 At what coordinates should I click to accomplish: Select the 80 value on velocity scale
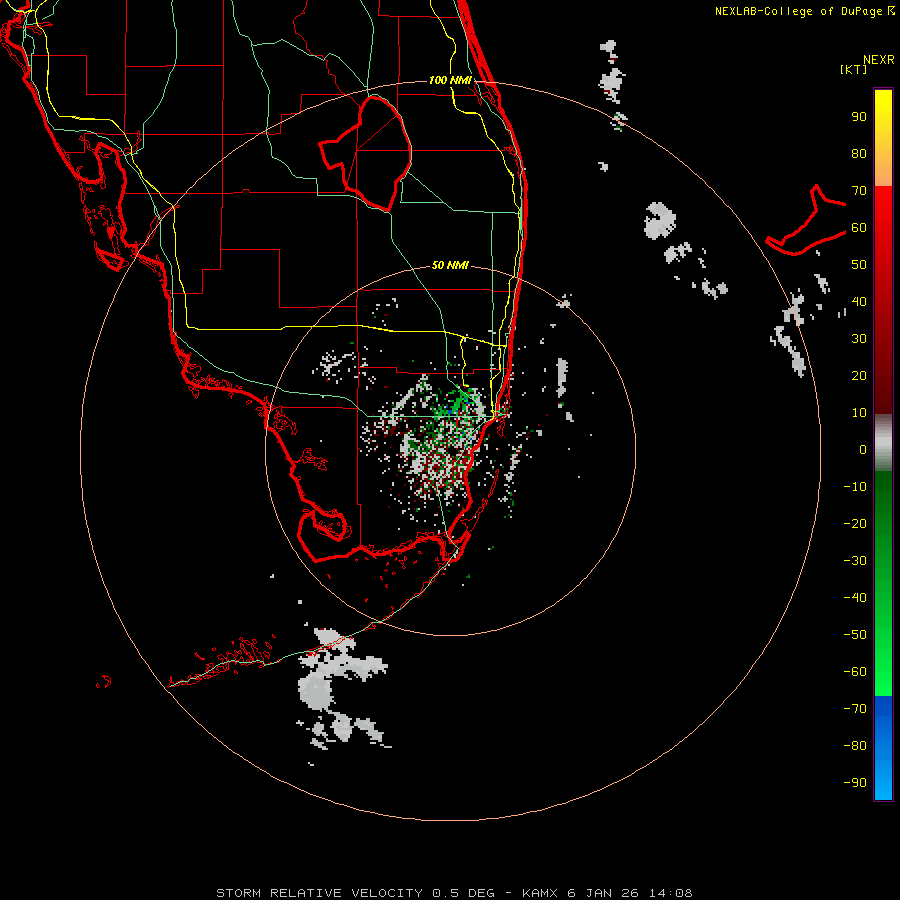coord(859,154)
